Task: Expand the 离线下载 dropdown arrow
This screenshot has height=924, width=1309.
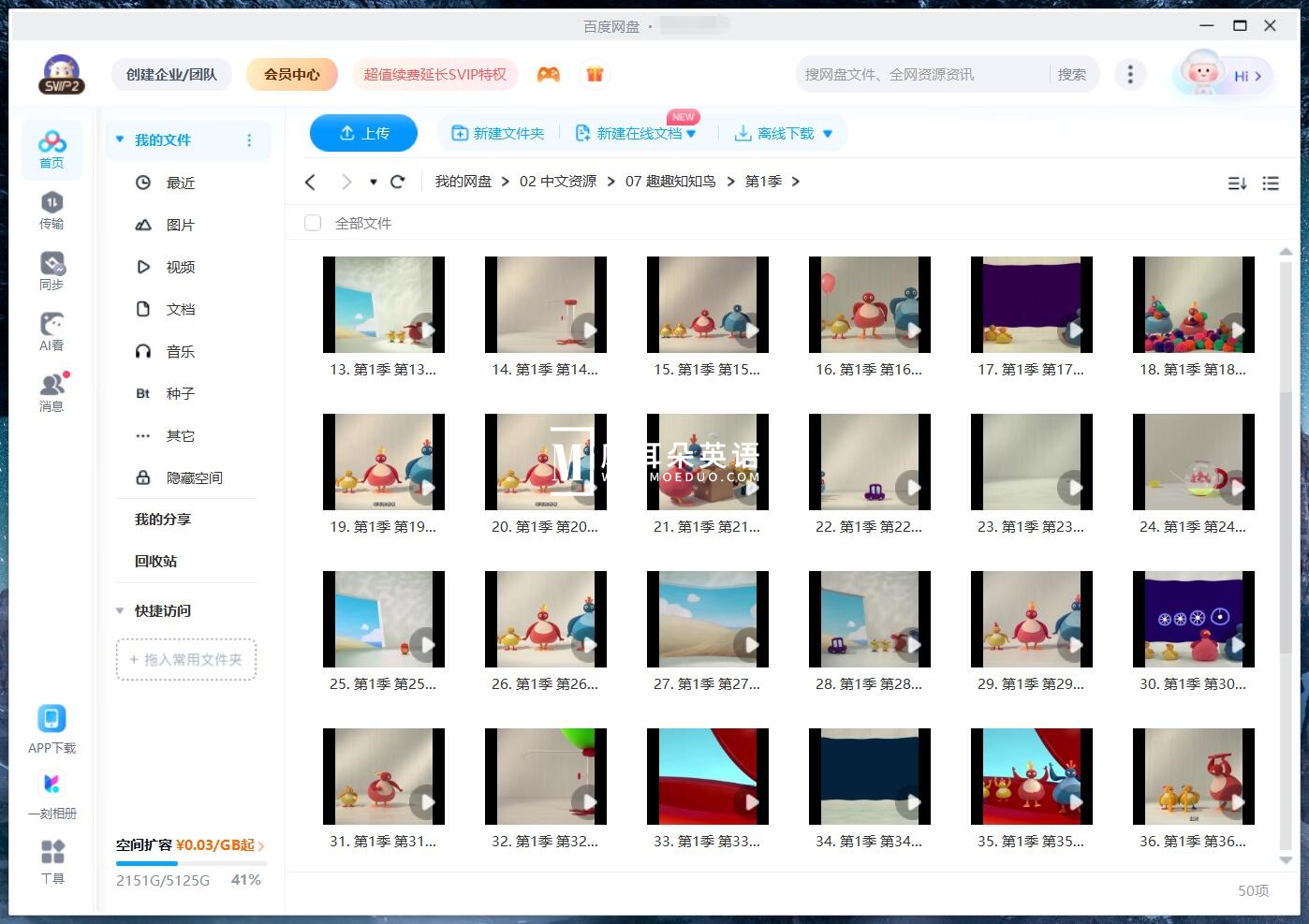Action: click(828, 133)
